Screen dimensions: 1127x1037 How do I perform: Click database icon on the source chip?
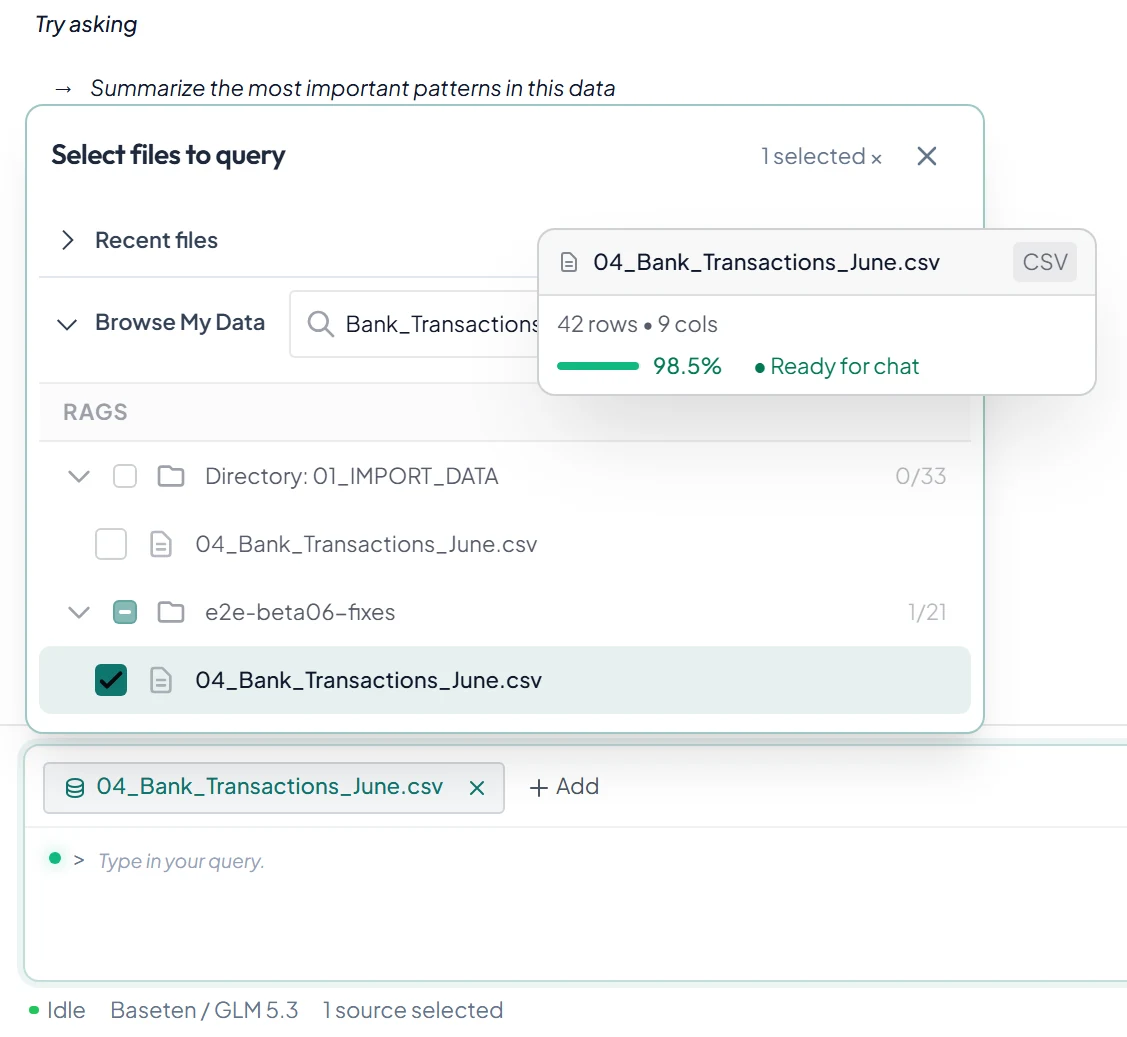[75, 788]
